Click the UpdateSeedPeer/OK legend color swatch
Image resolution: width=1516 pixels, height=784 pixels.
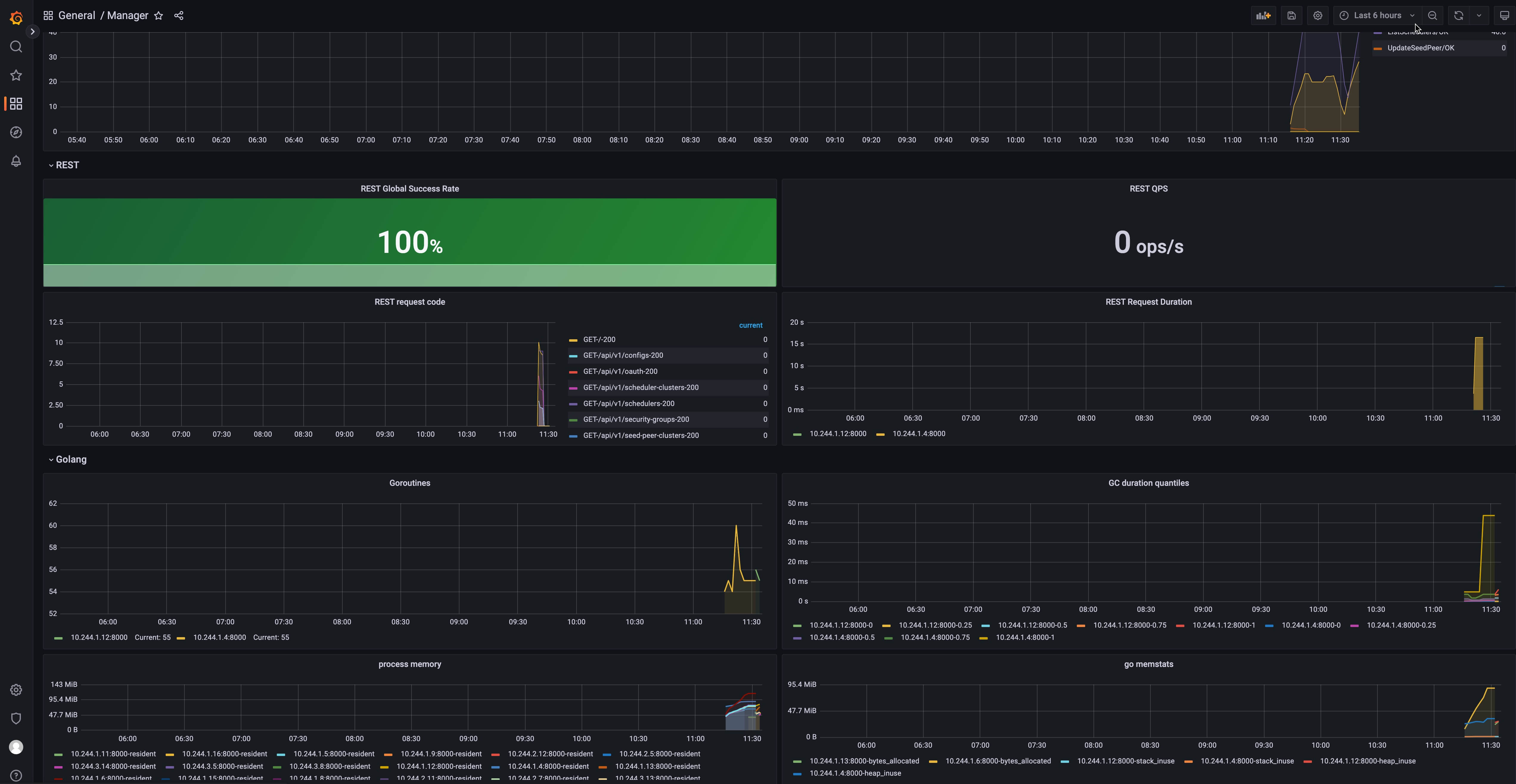1377,48
